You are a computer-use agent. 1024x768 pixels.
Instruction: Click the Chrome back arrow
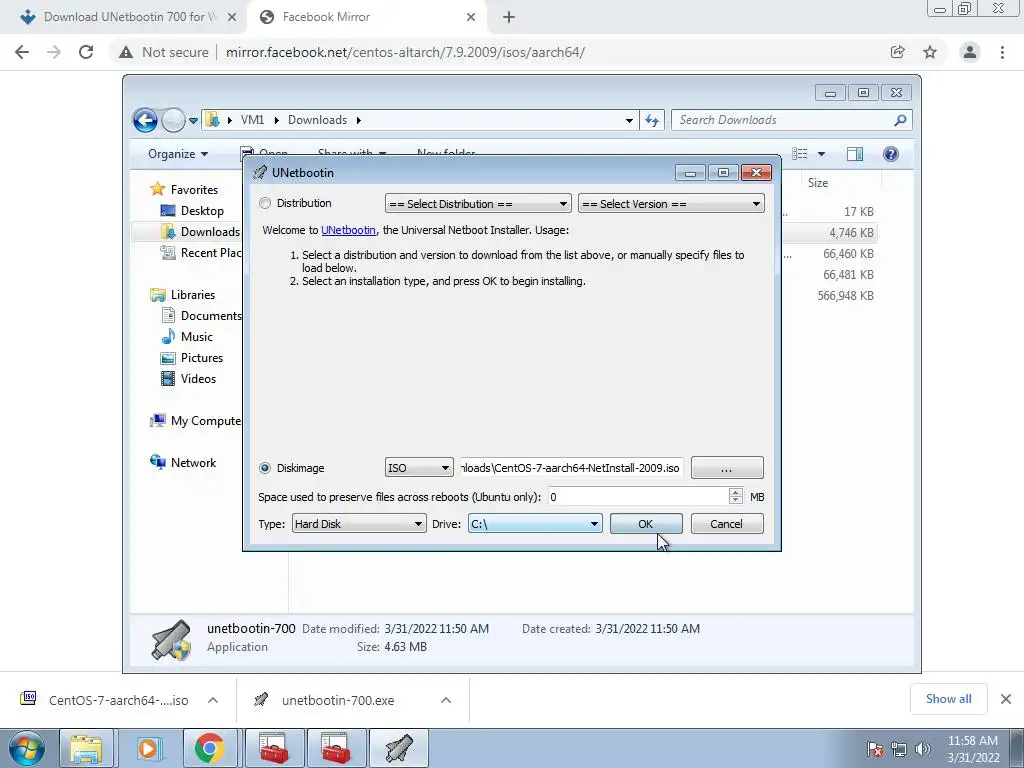point(22,52)
